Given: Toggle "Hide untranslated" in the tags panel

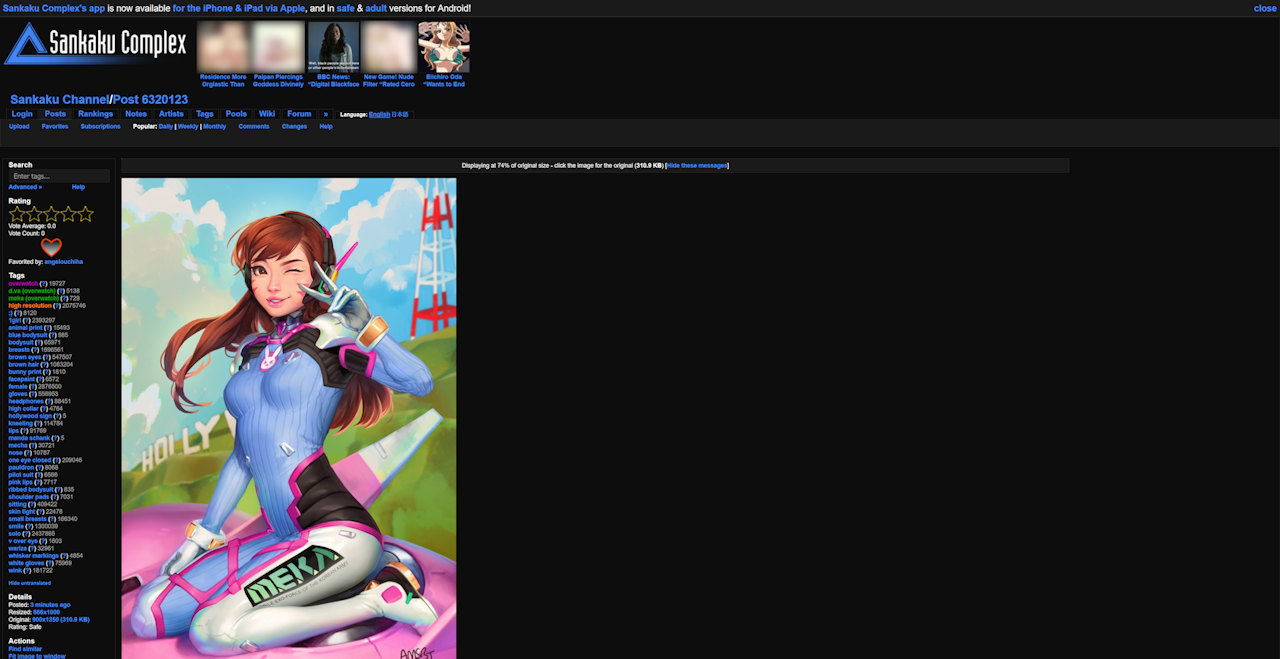Looking at the screenshot, I should tap(28, 582).
